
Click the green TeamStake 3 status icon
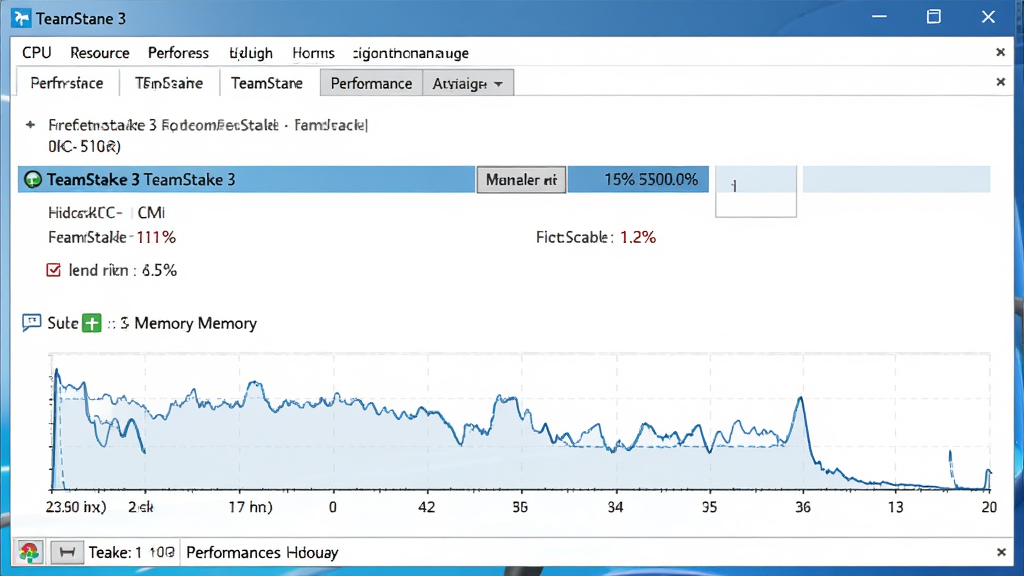pyautogui.click(x=33, y=180)
